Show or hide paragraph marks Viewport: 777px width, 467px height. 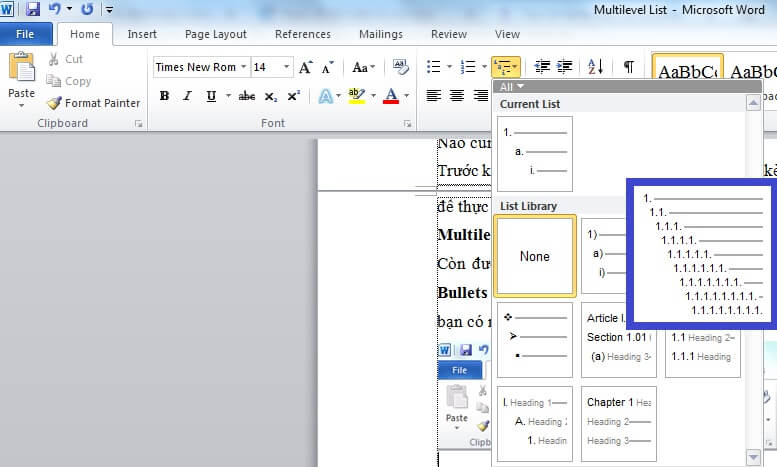[628, 66]
